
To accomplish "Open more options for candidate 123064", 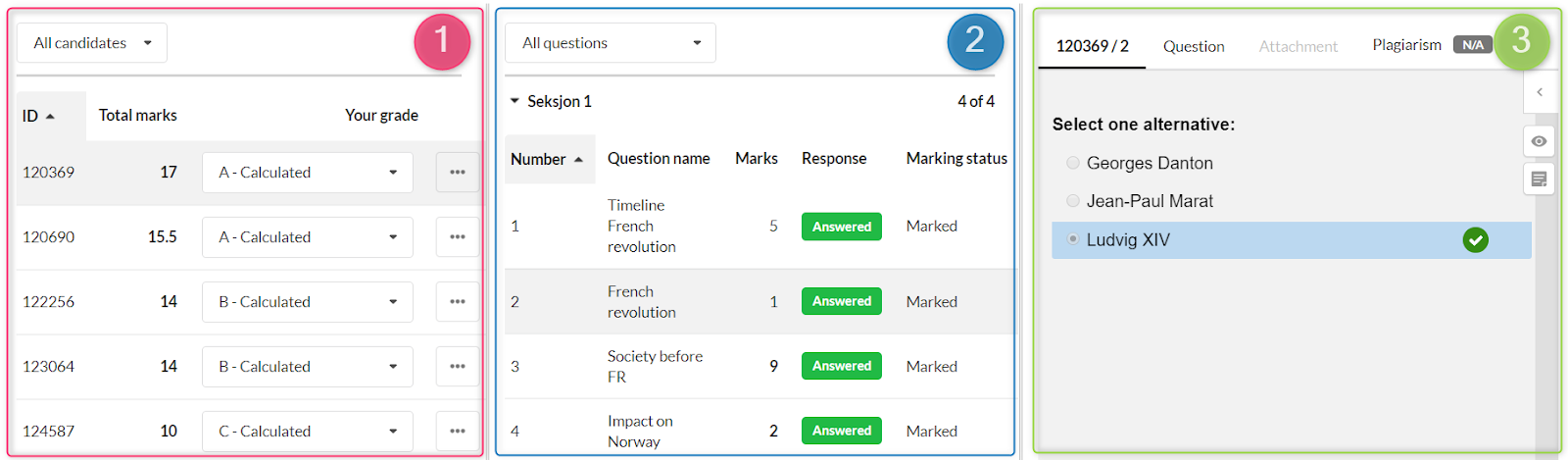I will tap(458, 367).
